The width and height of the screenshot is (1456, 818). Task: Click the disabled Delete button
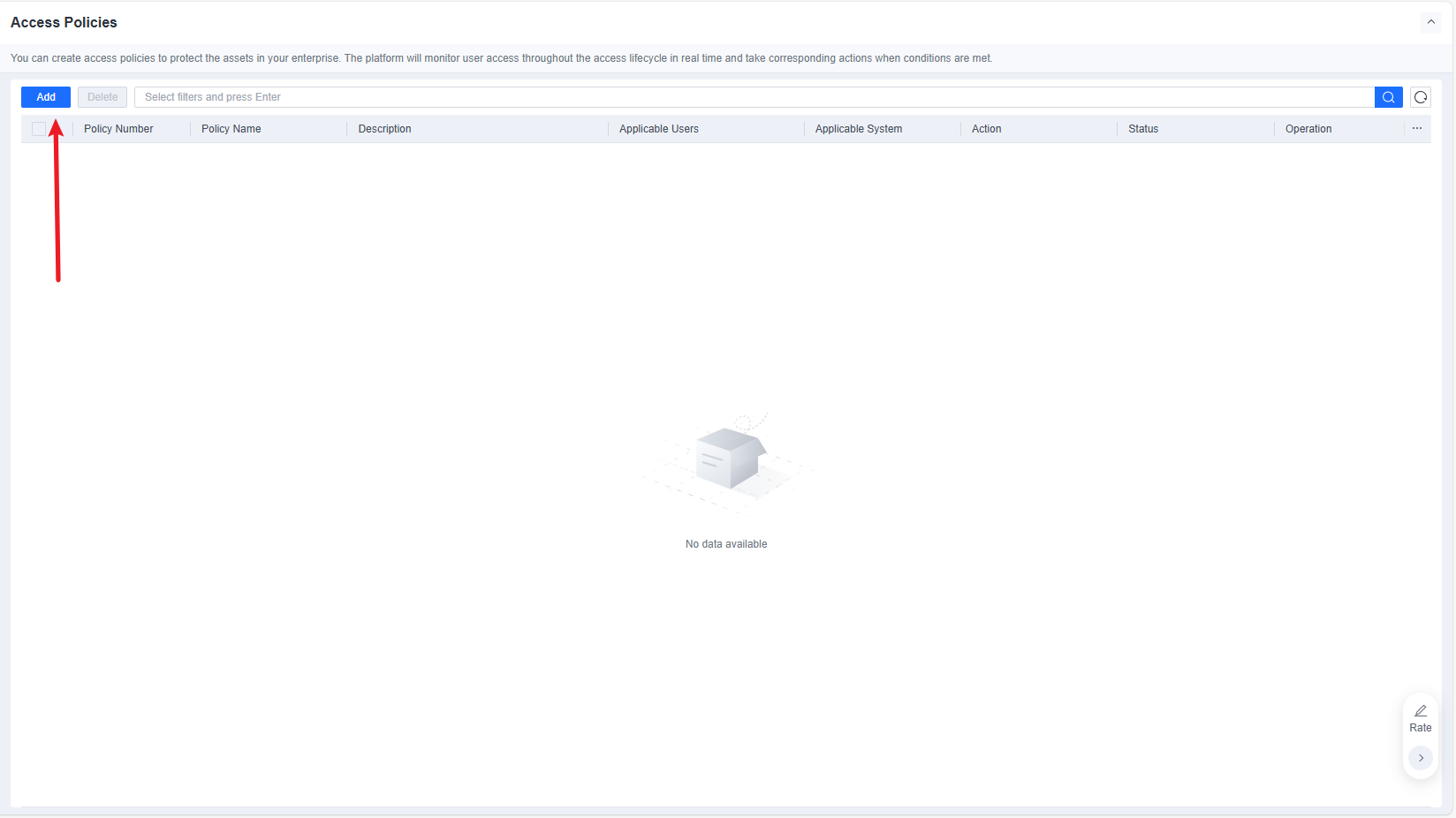tap(102, 97)
